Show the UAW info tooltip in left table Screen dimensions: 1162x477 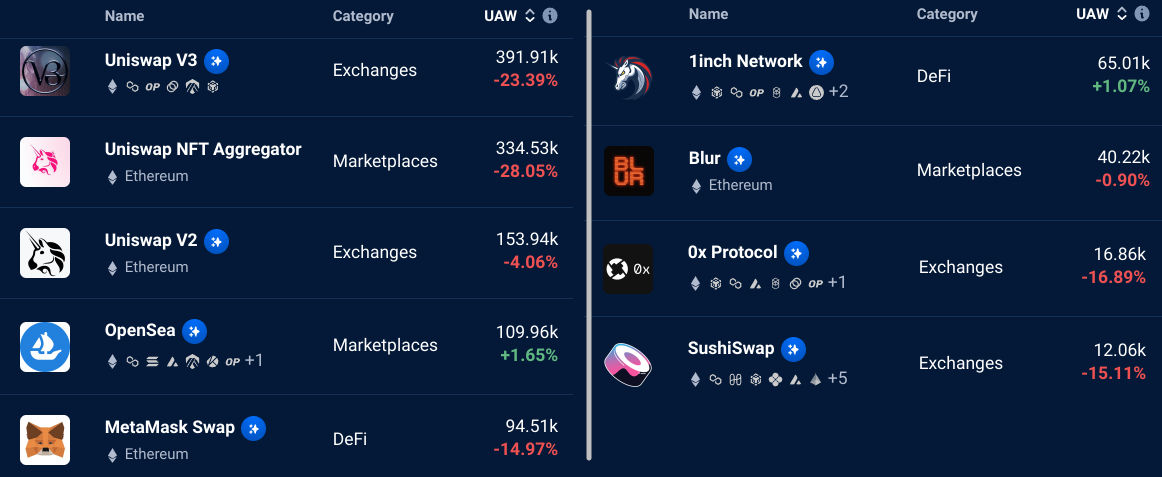(x=550, y=16)
